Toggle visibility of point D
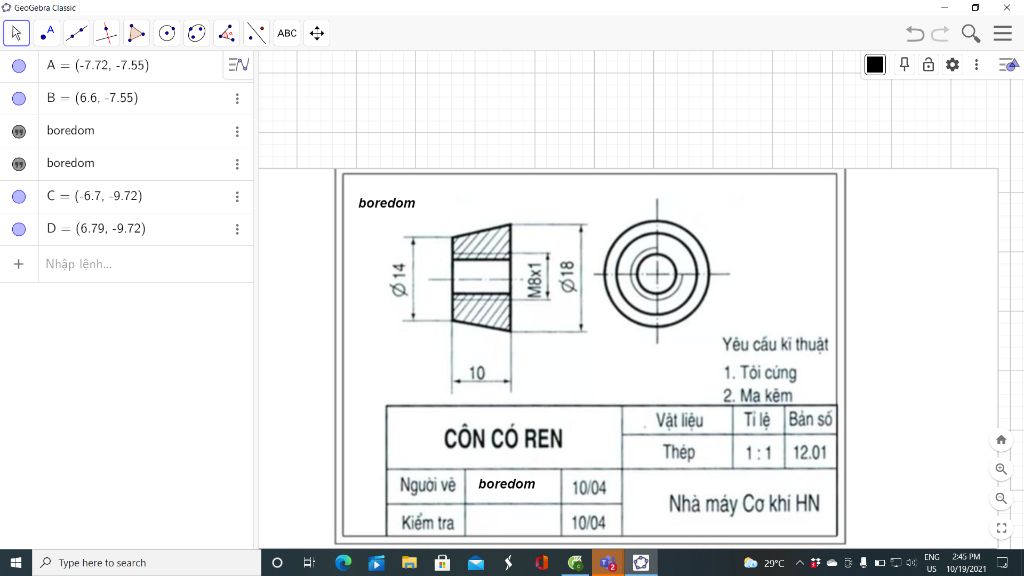 19,229
